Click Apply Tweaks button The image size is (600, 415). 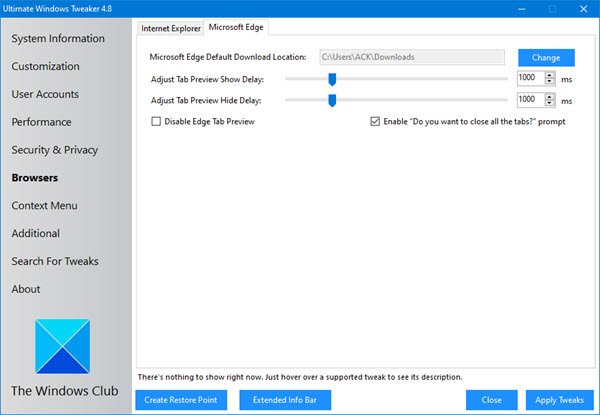pyautogui.click(x=559, y=400)
